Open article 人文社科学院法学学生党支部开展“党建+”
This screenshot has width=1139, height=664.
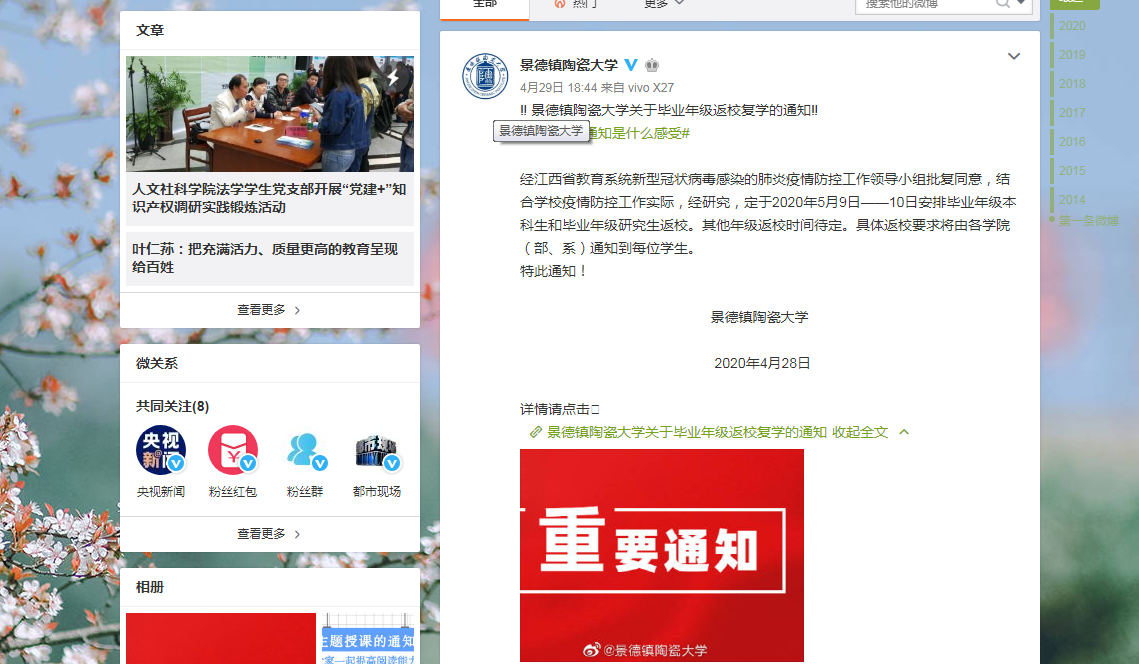[269, 198]
